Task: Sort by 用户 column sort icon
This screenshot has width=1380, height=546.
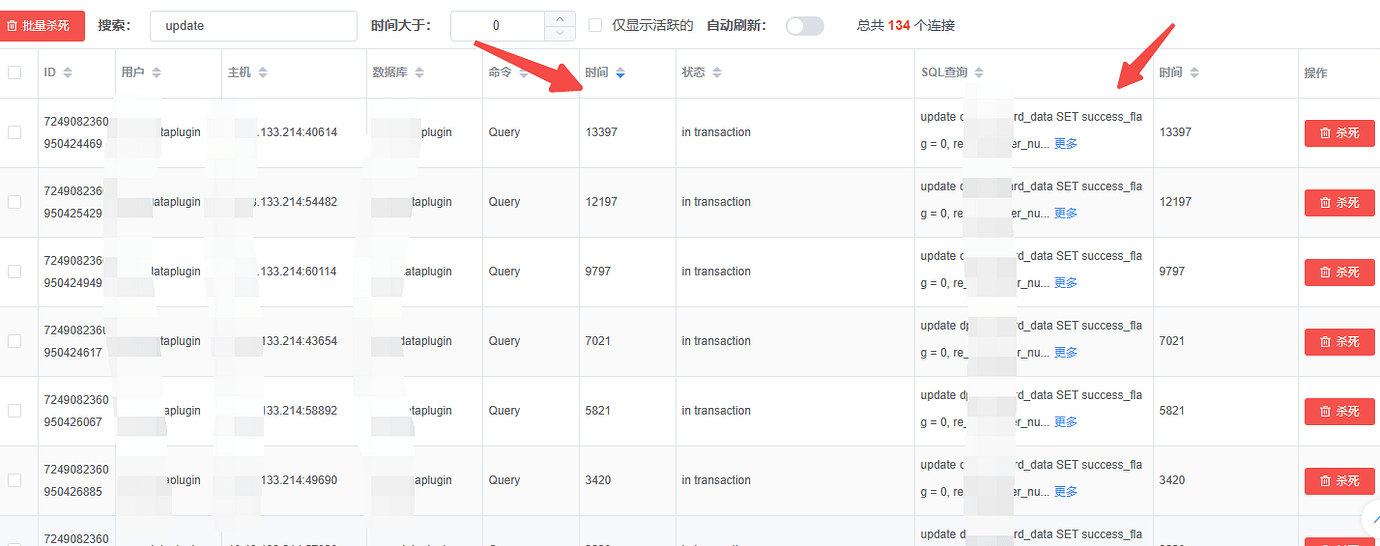Action: click(156, 73)
